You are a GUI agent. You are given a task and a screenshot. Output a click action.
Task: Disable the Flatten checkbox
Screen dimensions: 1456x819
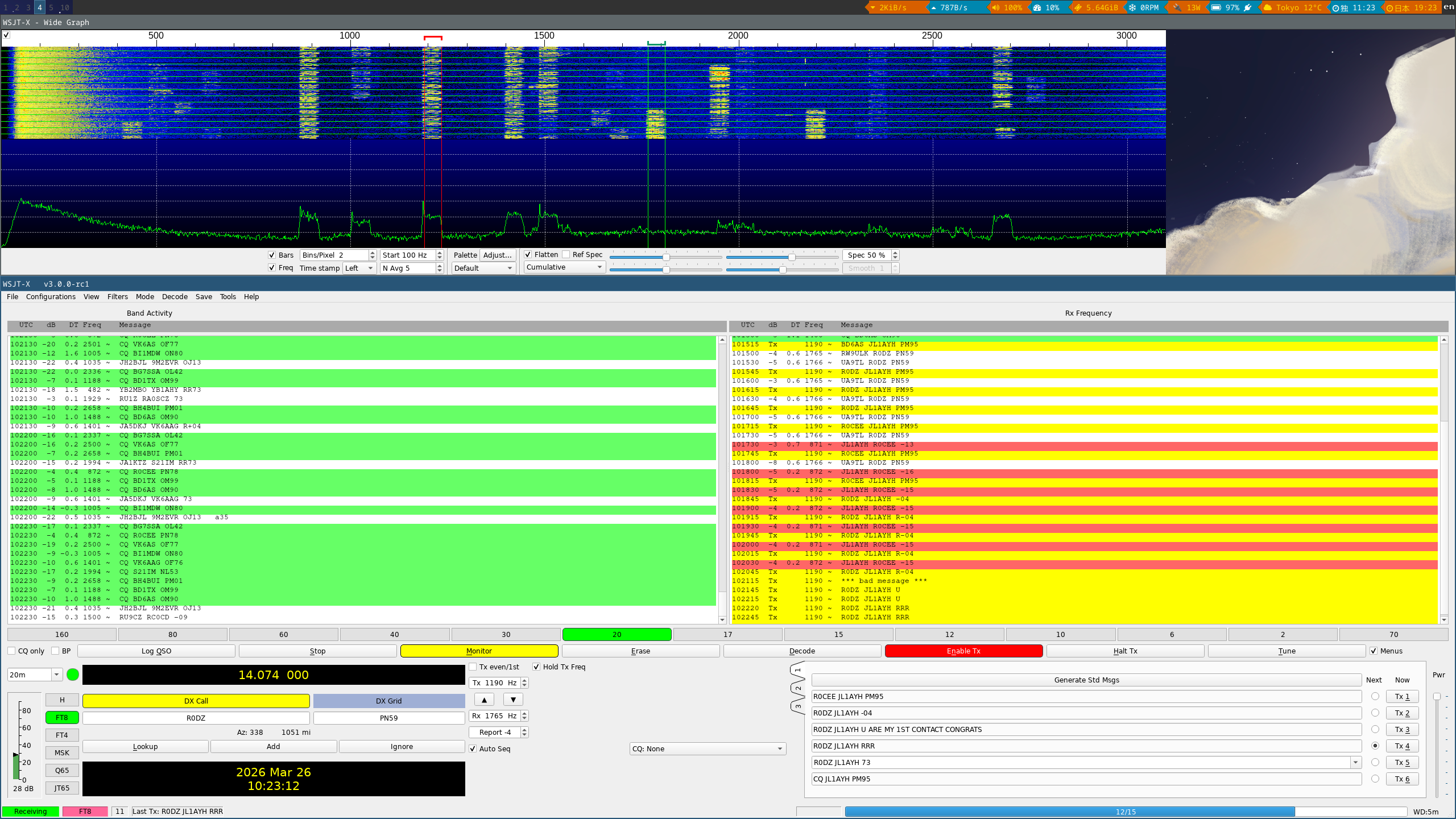click(528, 254)
